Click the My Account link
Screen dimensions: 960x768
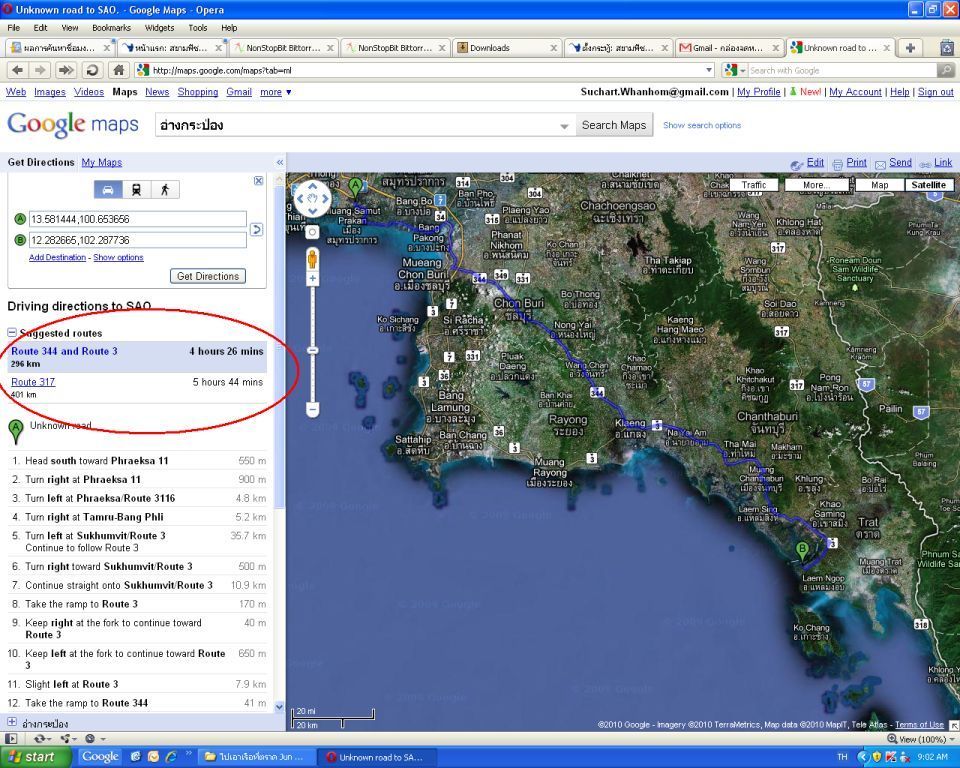click(x=855, y=92)
